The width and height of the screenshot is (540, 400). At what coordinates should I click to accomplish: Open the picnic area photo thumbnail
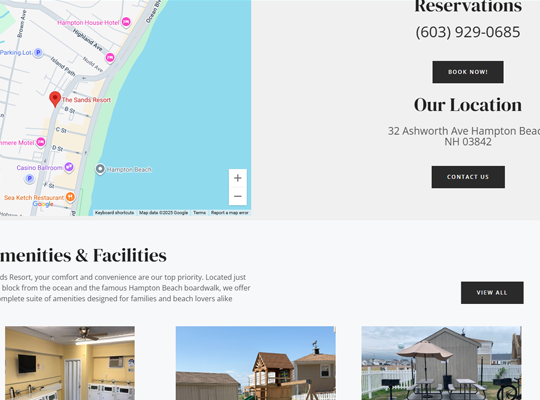coord(442,363)
